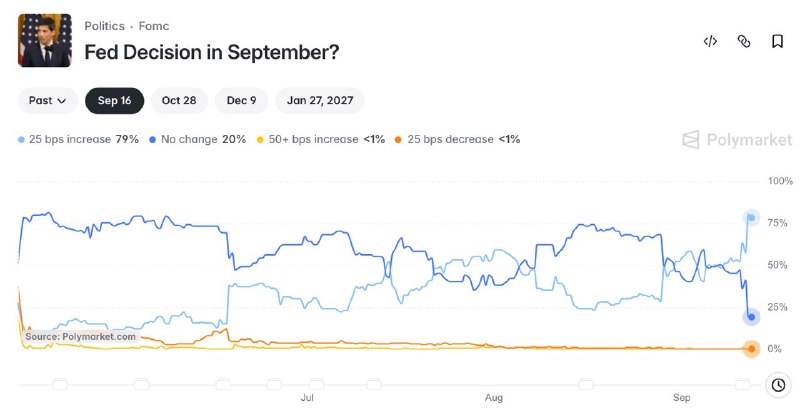
Task: Open the Politics category link
Action: click(x=104, y=26)
